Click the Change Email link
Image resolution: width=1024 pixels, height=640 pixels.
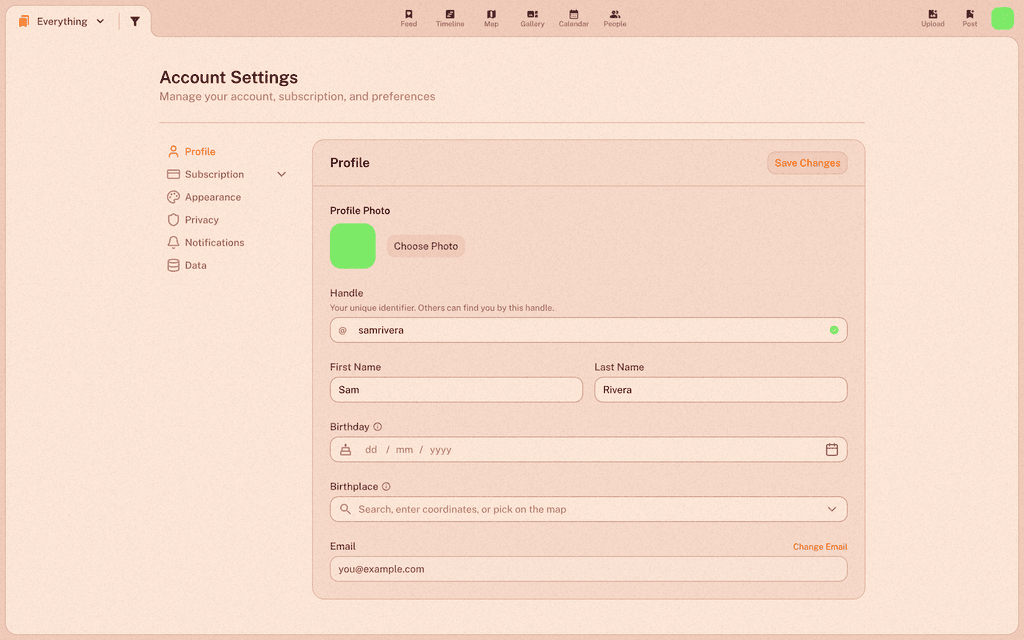pyautogui.click(x=820, y=547)
